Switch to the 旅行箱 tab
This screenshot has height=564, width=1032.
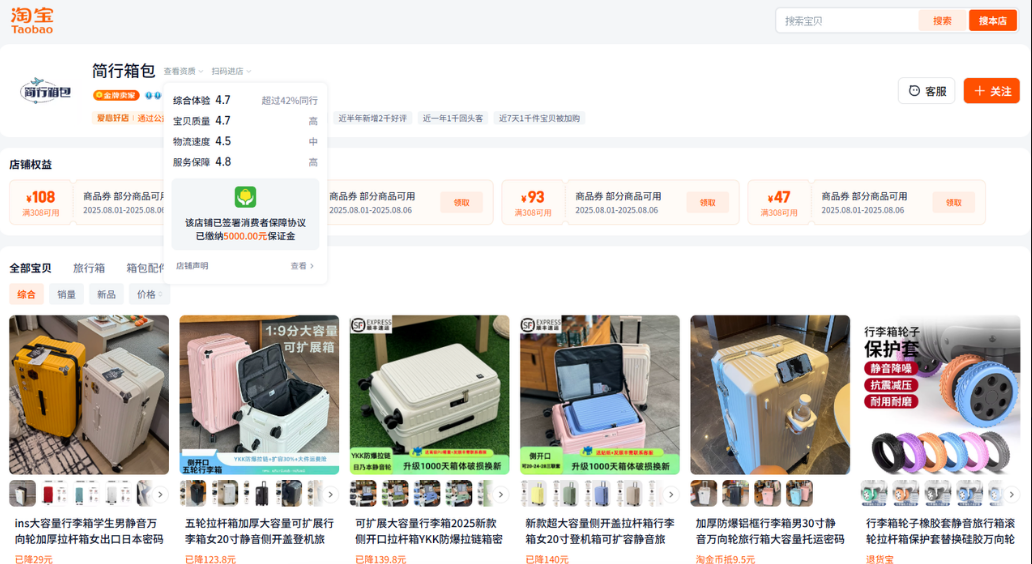pos(89,268)
